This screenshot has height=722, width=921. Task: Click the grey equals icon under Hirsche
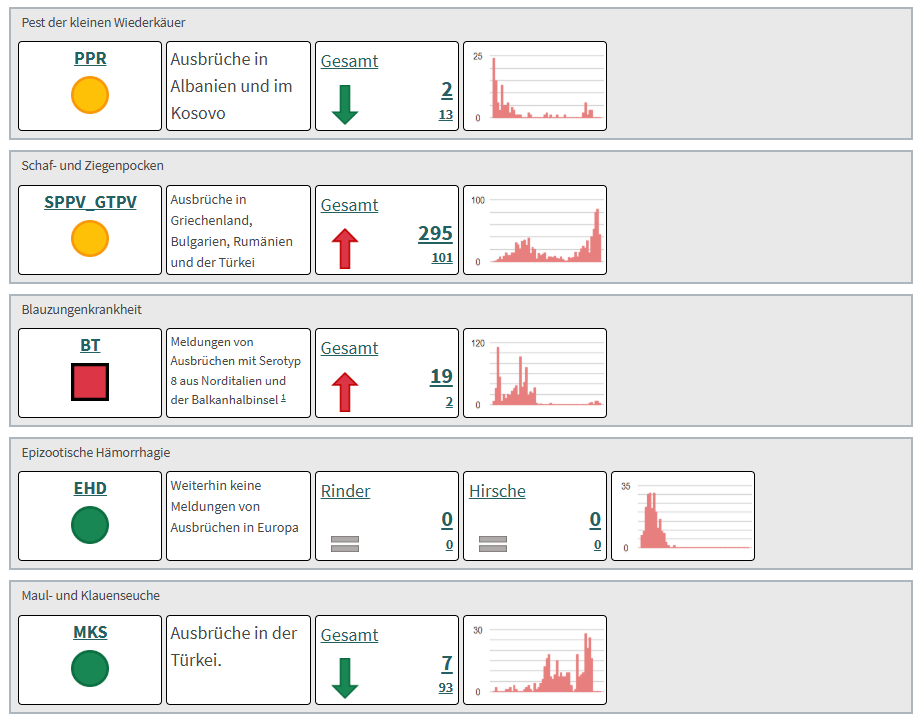pyautogui.click(x=492, y=544)
